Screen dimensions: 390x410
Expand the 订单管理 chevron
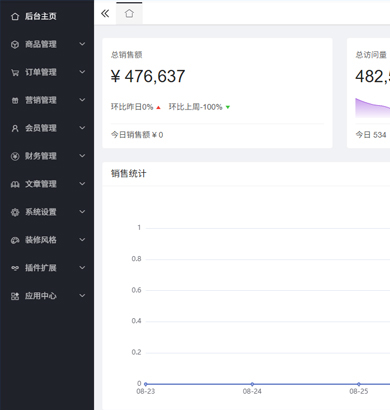coord(82,72)
